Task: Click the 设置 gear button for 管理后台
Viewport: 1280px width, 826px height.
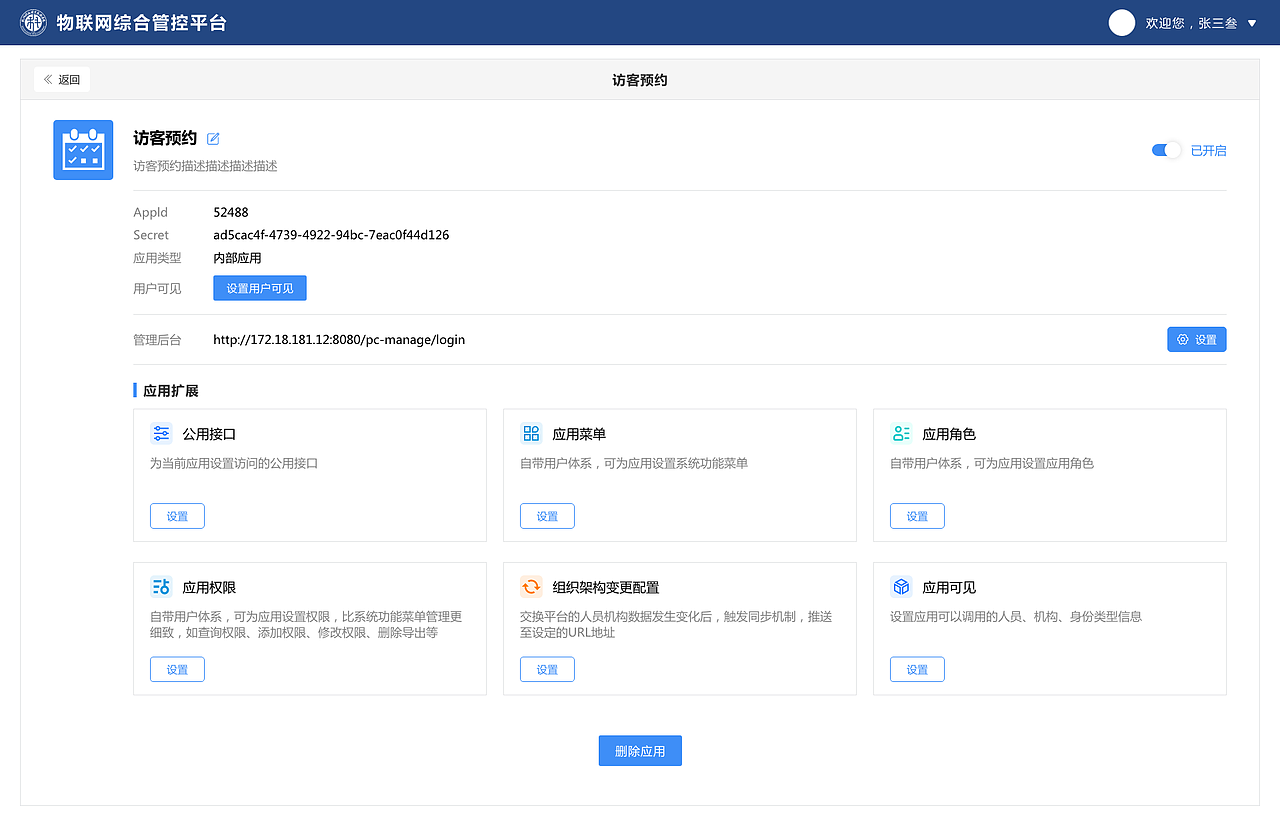Action: tap(1196, 339)
